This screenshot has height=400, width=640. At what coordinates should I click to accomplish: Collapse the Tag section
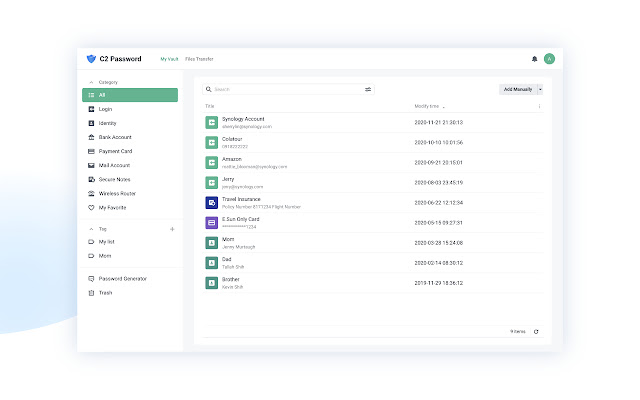pyautogui.click(x=91, y=229)
